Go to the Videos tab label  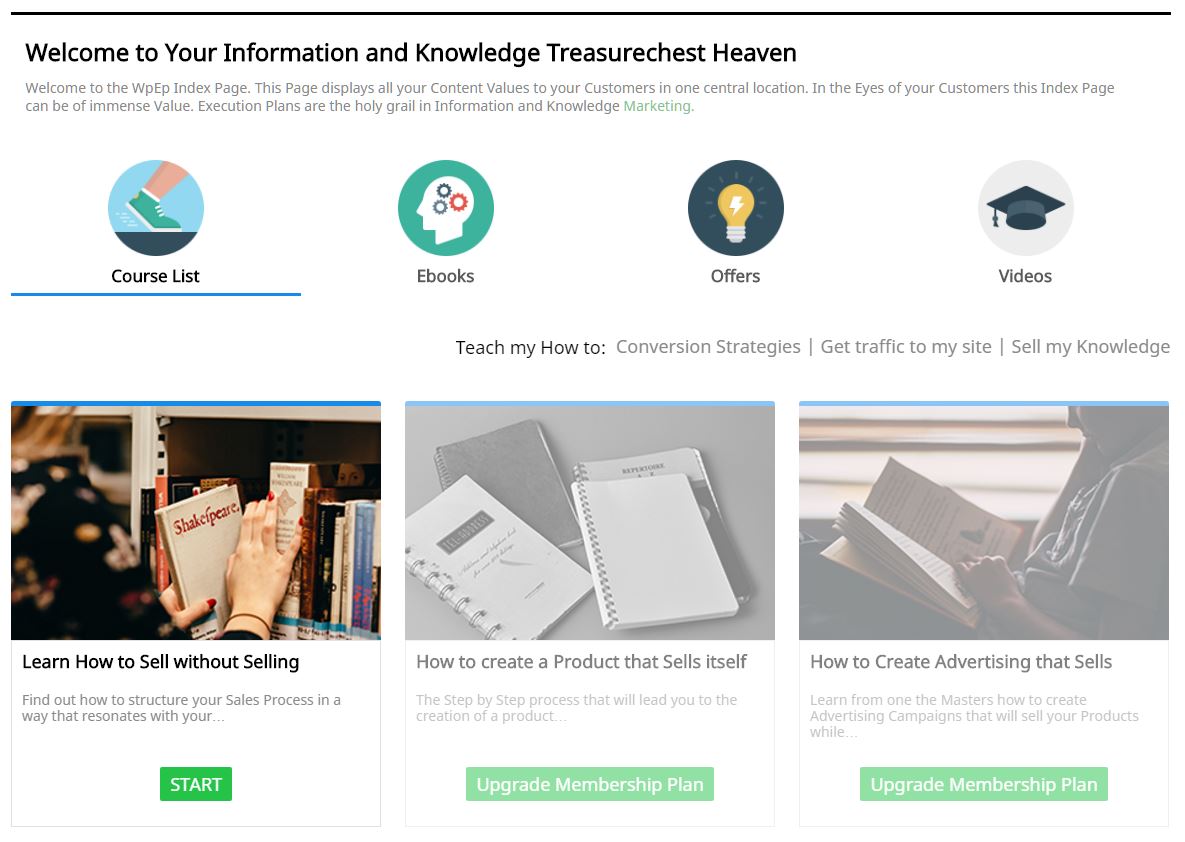click(1025, 276)
